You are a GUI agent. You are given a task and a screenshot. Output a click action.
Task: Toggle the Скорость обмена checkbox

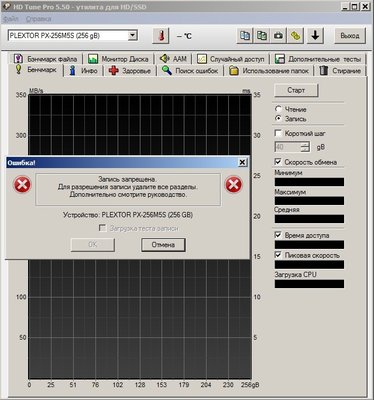(278, 162)
